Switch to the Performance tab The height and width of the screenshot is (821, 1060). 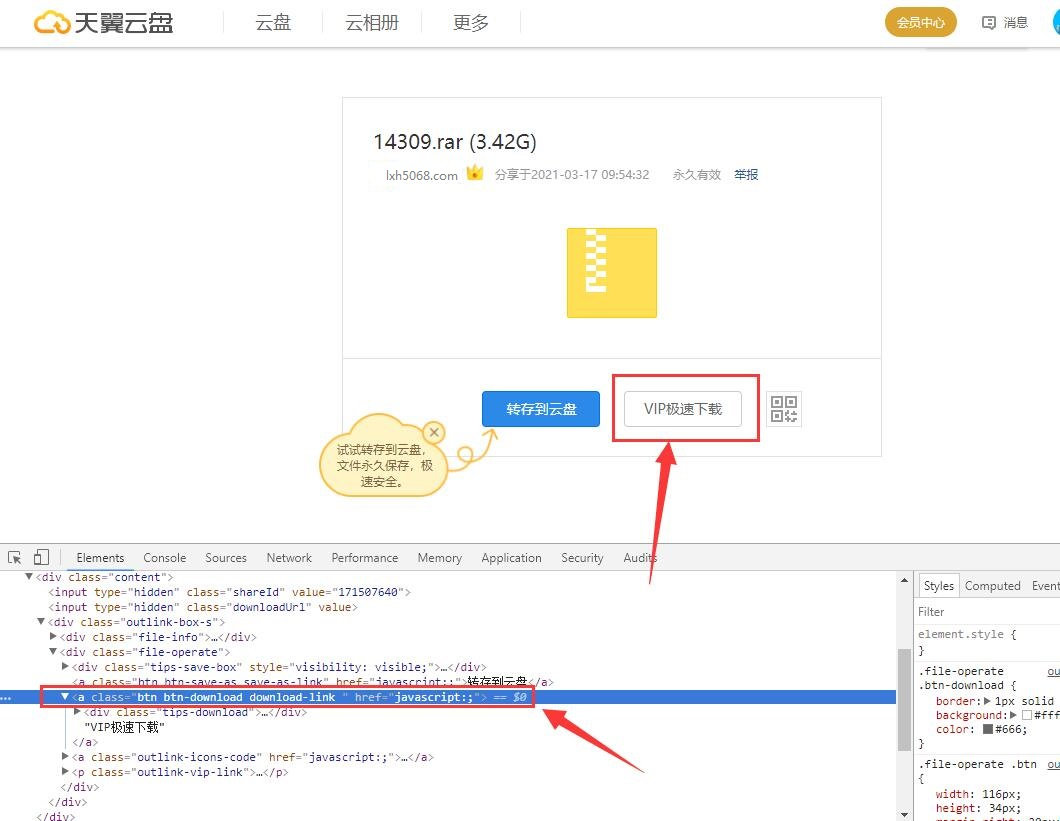[x=364, y=558]
